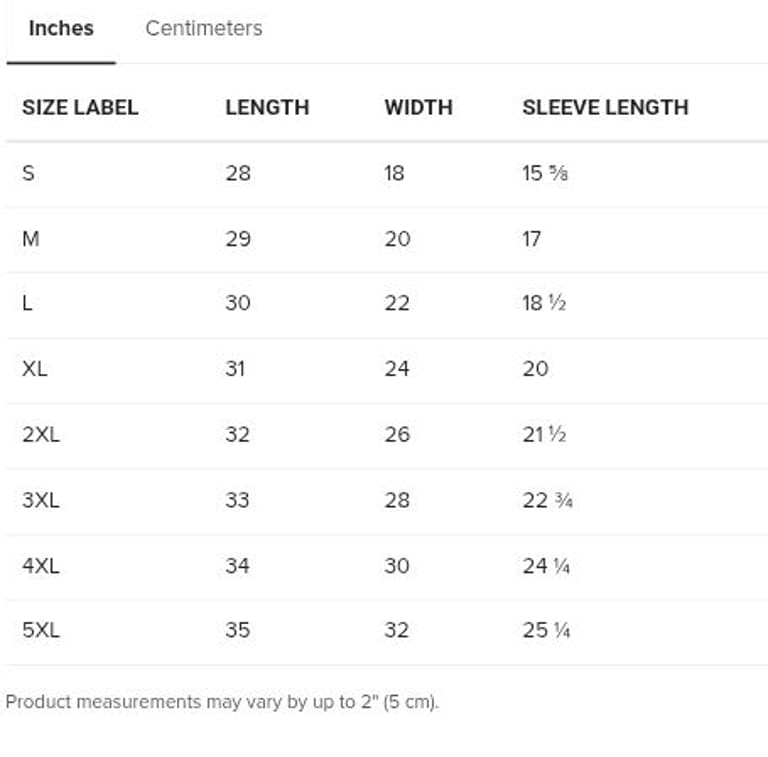
Task: Click the product measurements disclaimer text
Action: pos(222,702)
